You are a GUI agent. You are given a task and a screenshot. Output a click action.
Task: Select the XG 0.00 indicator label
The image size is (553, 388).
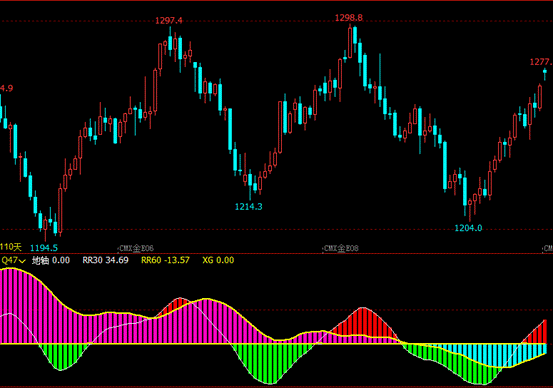coord(218,260)
